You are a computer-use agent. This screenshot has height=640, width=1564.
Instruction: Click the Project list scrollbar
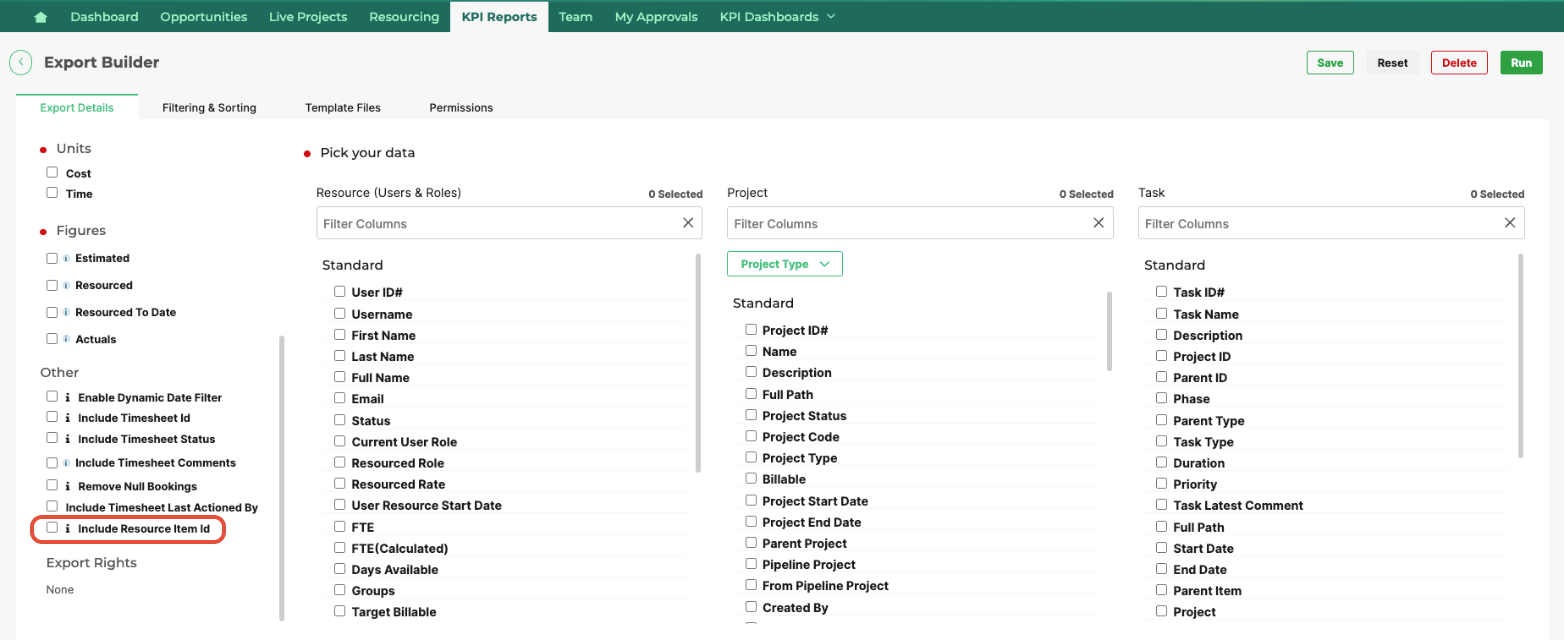tap(1109, 331)
